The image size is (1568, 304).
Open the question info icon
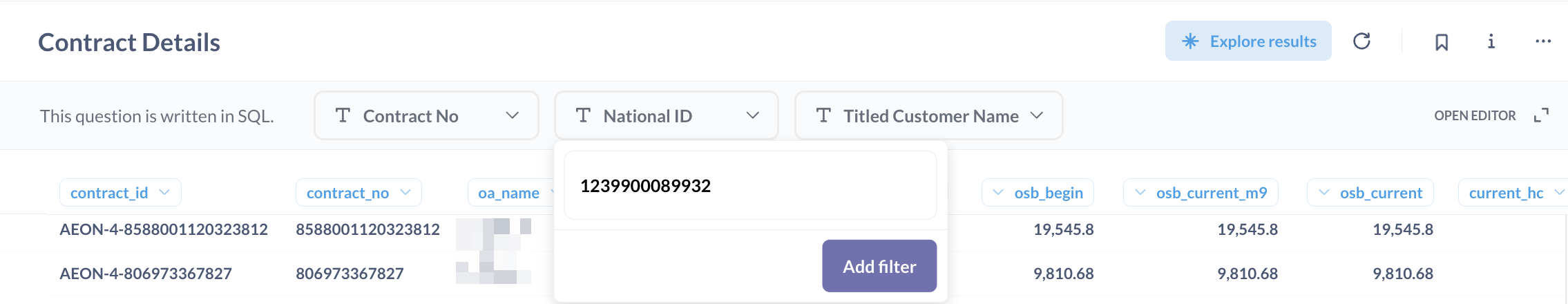[x=1491, y=41]
